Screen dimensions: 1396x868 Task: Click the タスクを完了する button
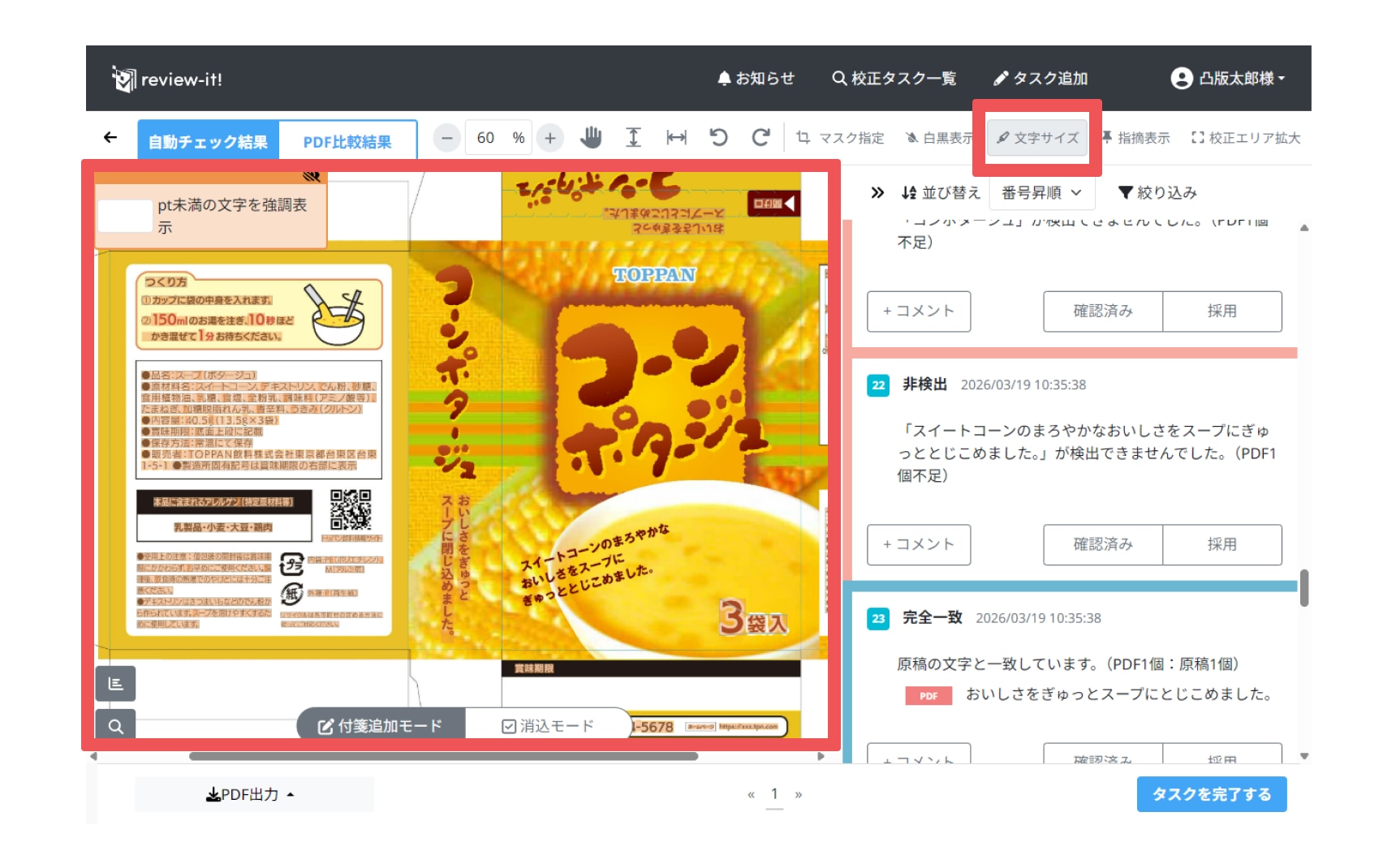1211,795
